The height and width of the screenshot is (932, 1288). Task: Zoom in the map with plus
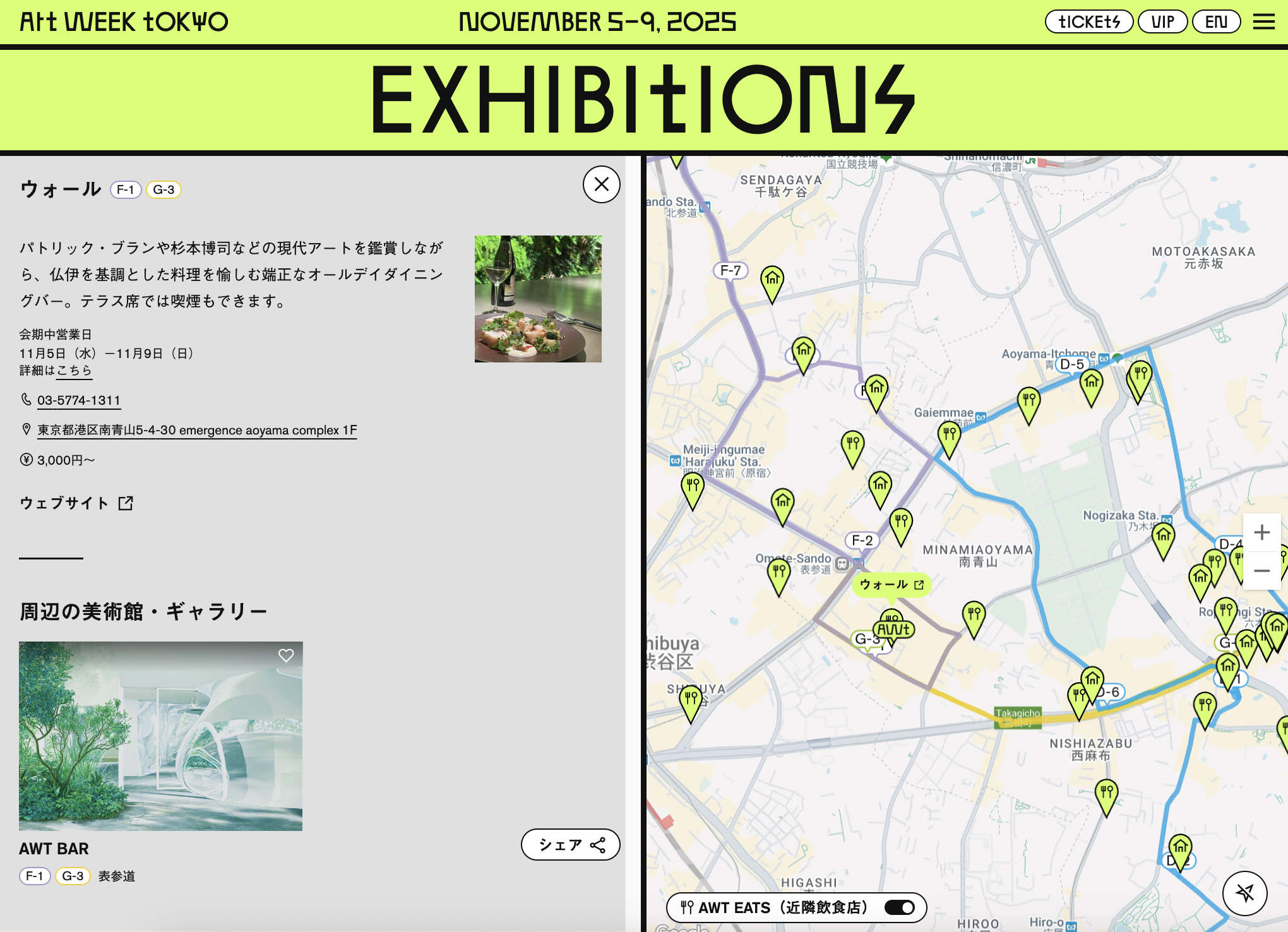click(x=1261, y=532)
